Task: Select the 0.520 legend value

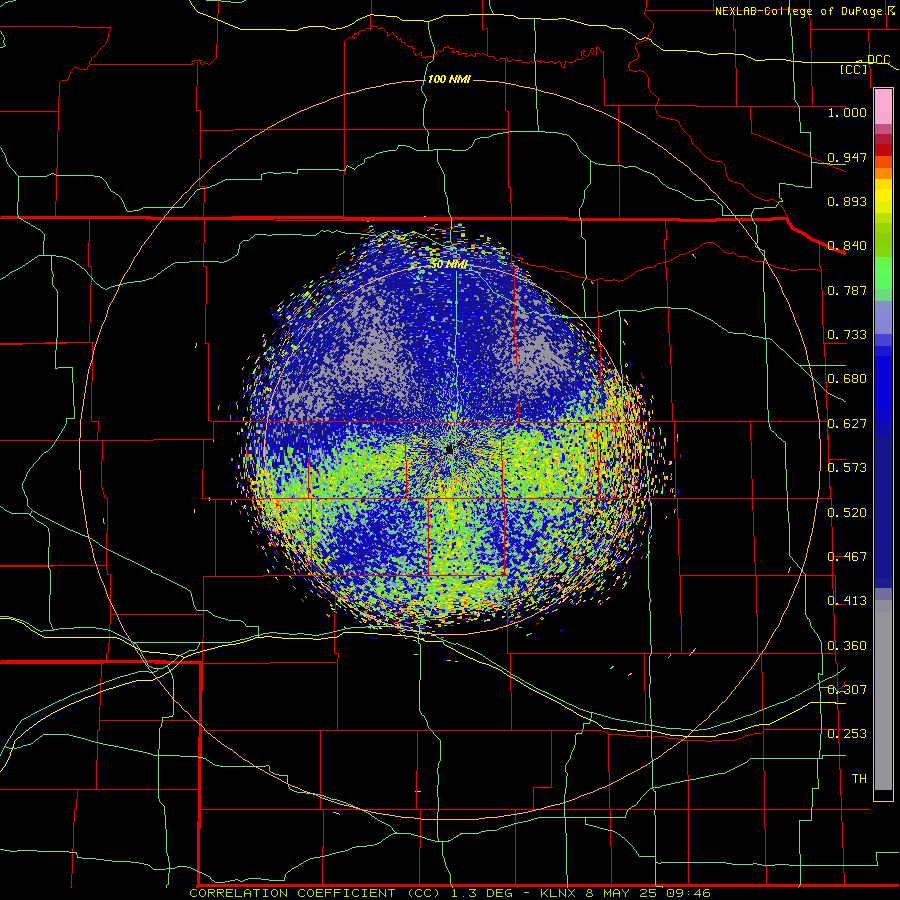Action: pyautogui.click(x=847, y=513)
